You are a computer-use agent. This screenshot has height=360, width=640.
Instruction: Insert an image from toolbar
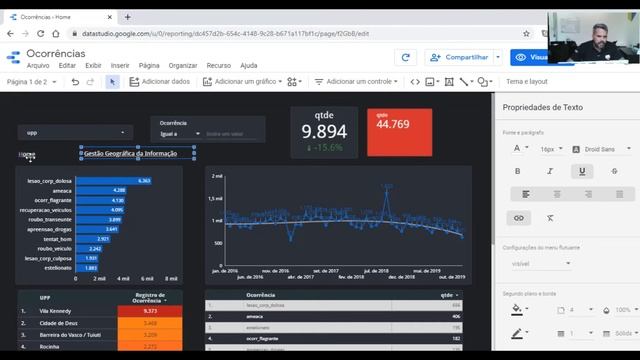pyautogui.click(x=431, y=82)
